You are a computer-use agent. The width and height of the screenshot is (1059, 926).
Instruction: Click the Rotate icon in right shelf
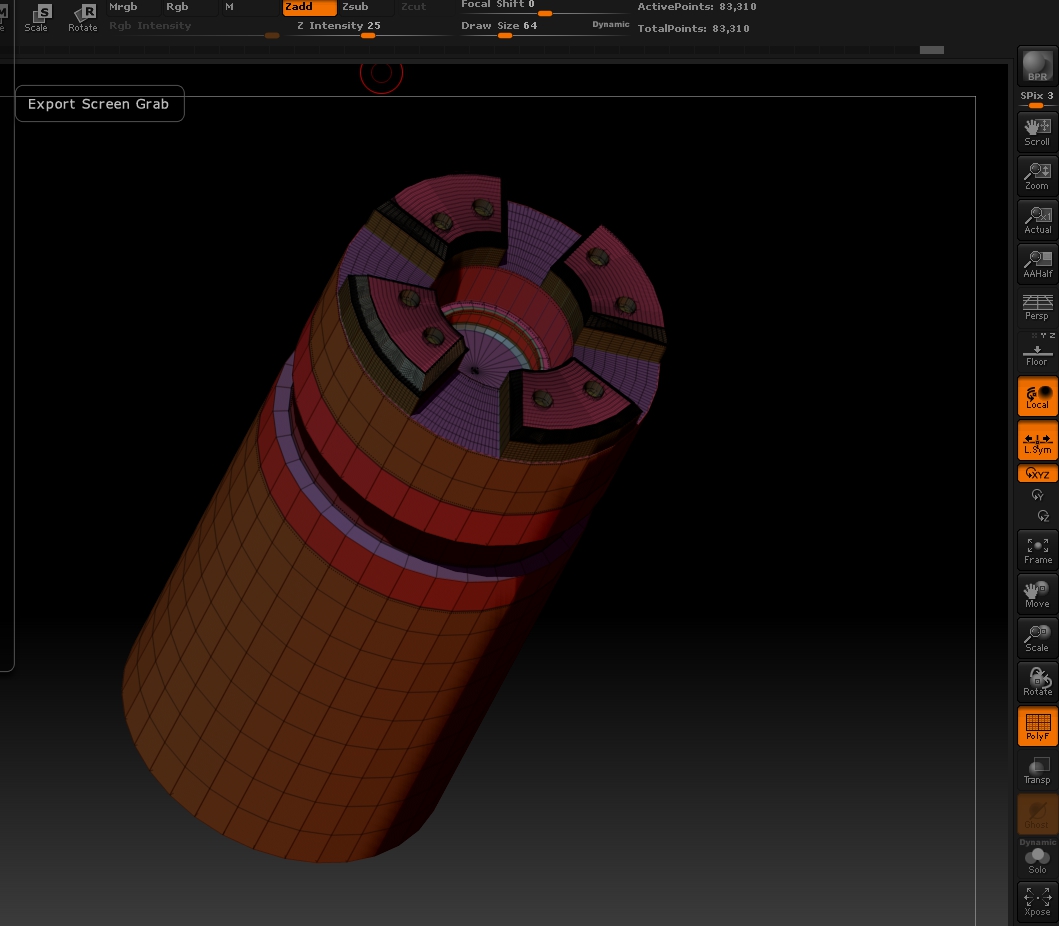[x=1037, y=681]
